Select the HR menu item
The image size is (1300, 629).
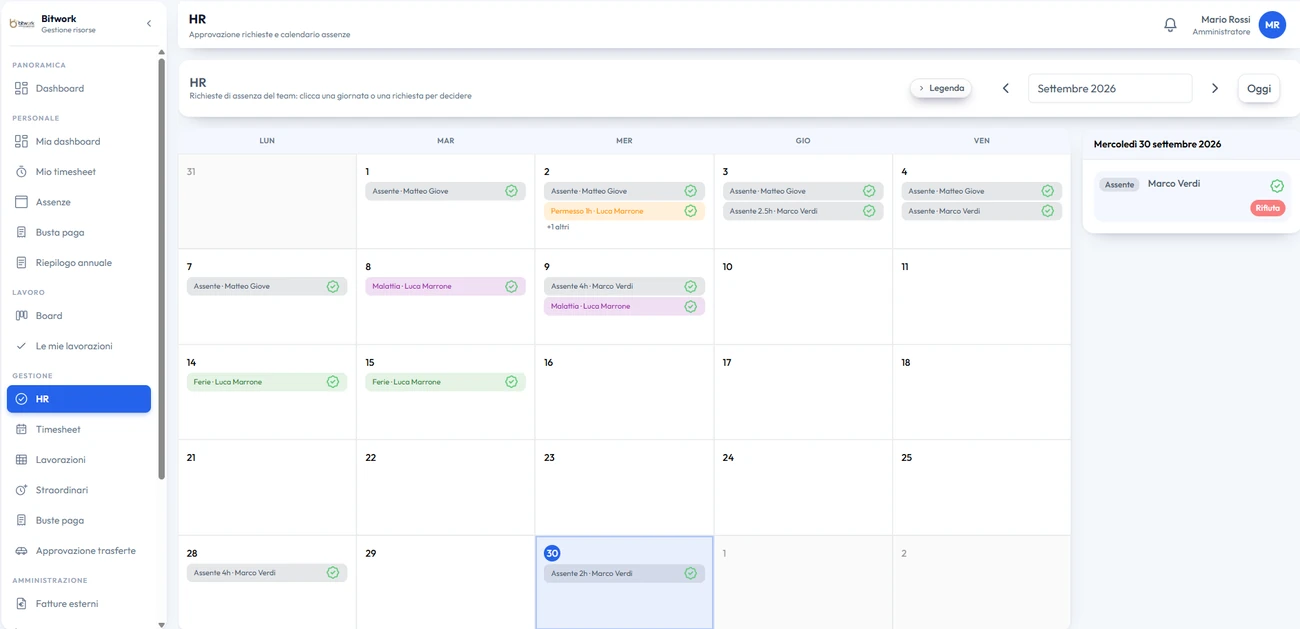79,399
